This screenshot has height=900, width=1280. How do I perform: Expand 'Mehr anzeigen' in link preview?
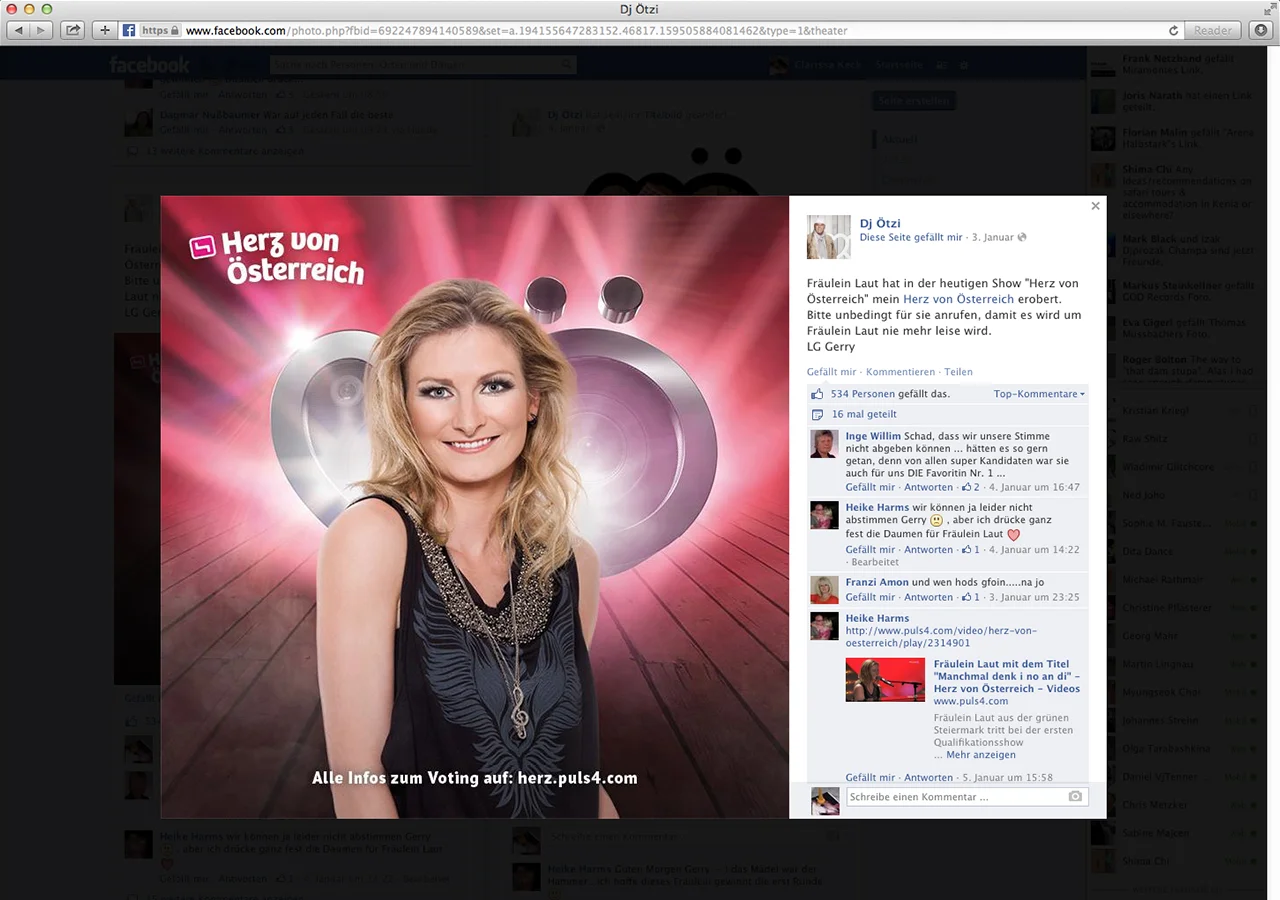(x=981, y=755)
